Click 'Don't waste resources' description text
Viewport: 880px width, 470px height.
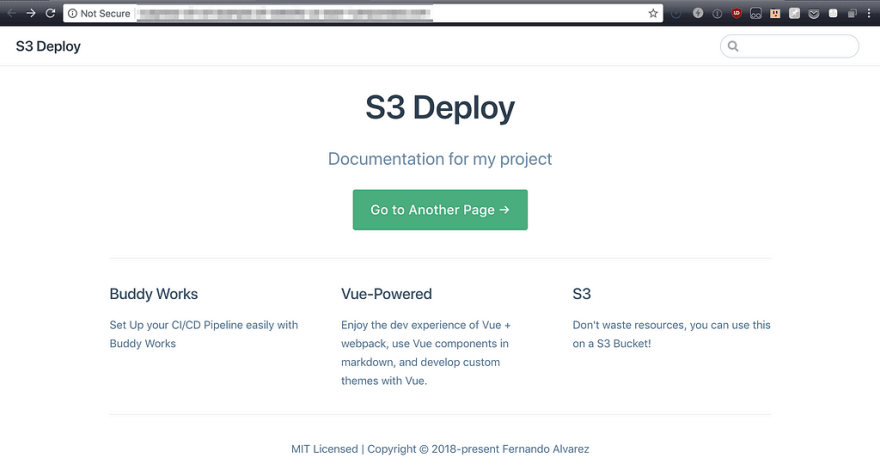point(671,334)
